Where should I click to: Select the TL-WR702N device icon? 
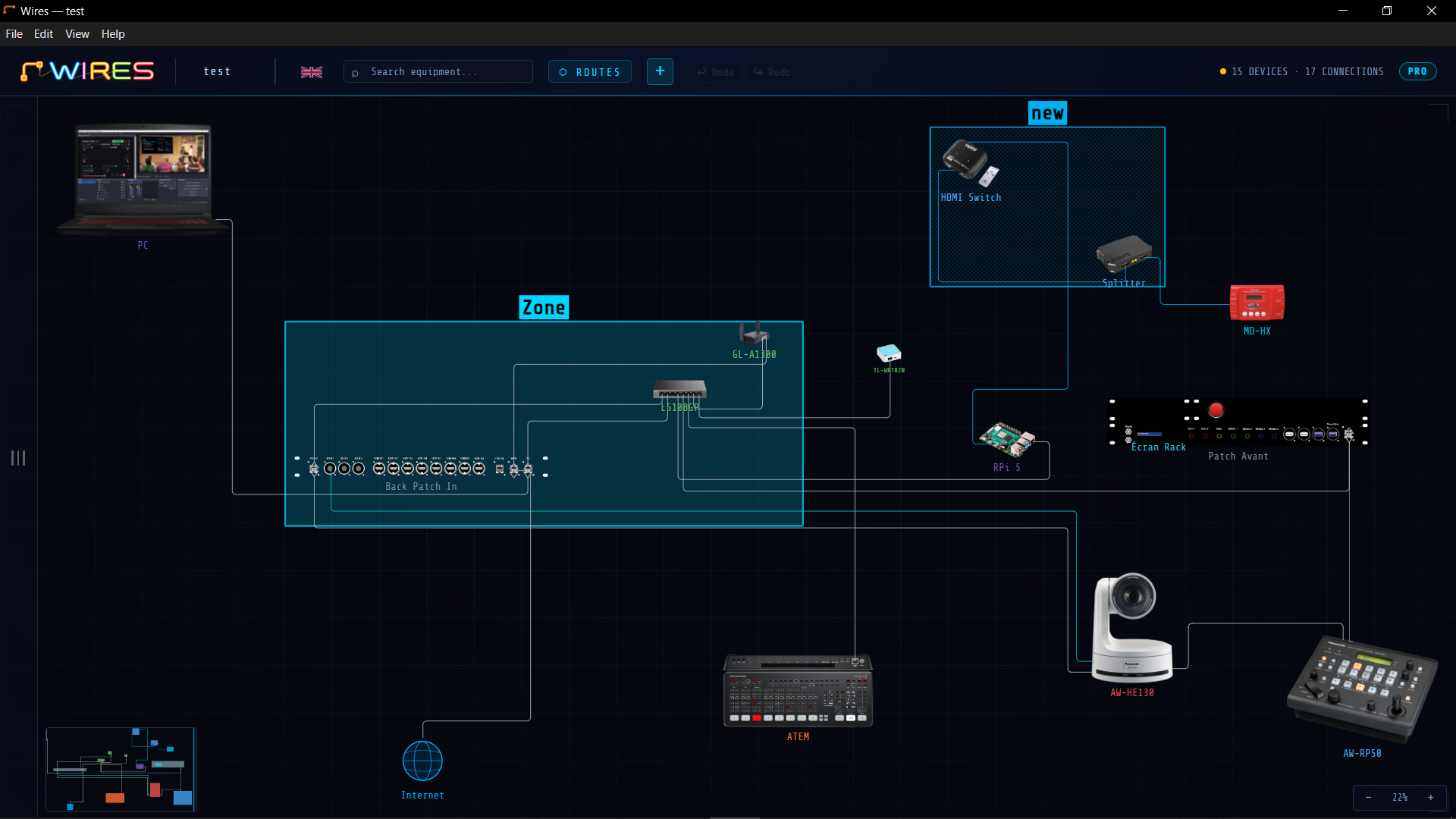(889, 353)
